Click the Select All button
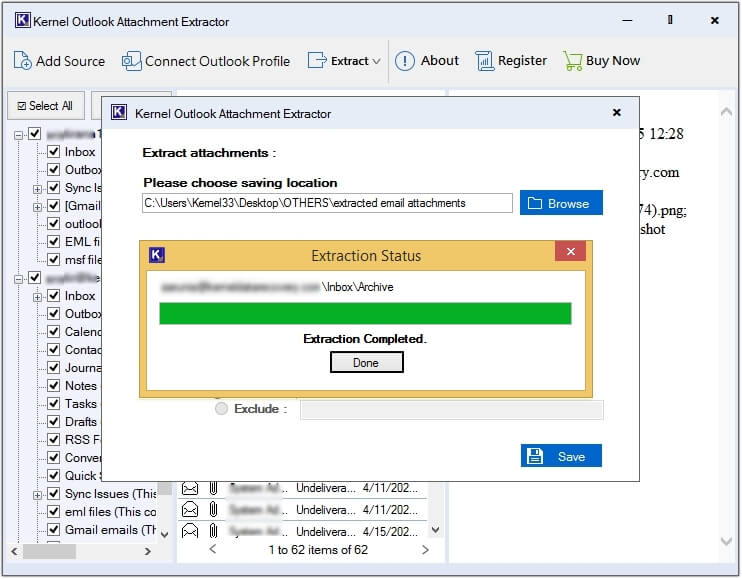 [x=46, y=105]
